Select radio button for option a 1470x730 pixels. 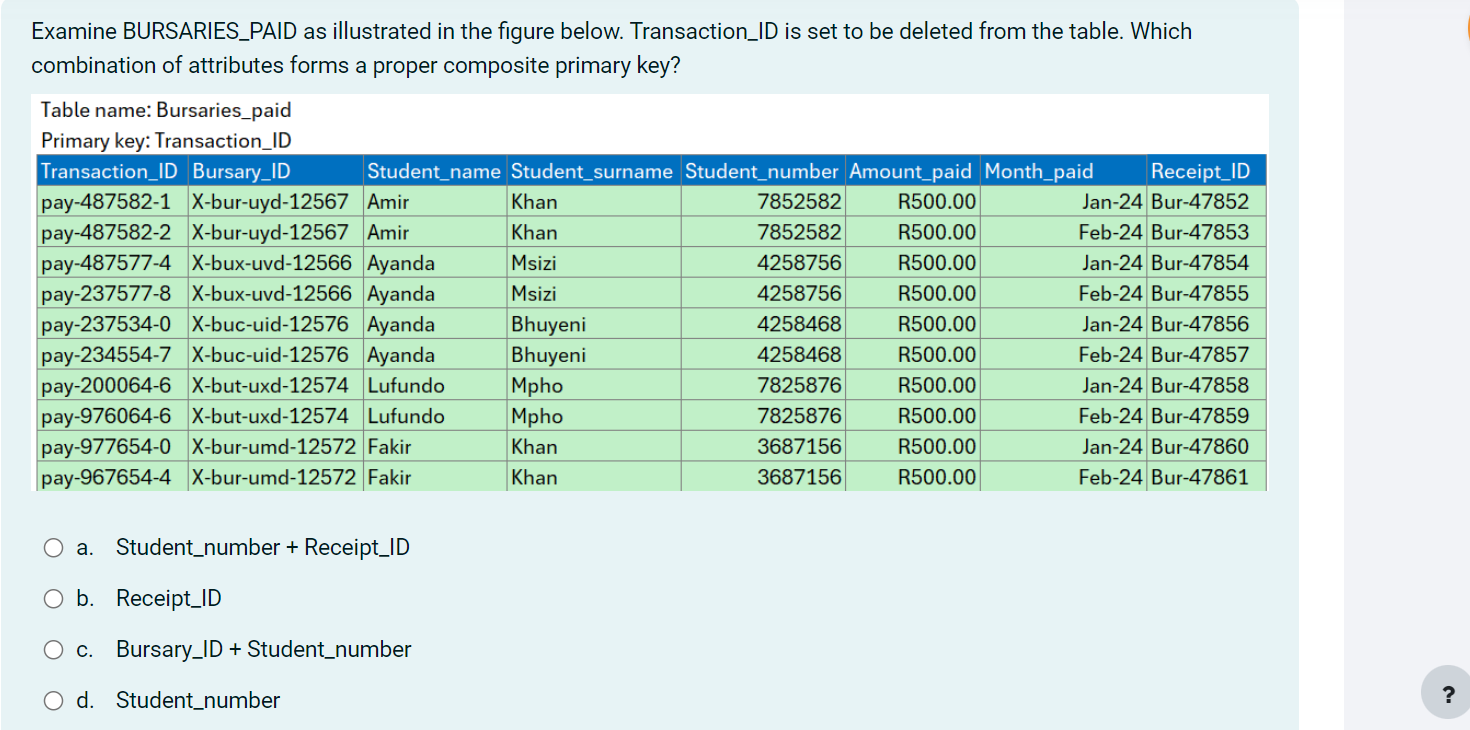point(53,547)
